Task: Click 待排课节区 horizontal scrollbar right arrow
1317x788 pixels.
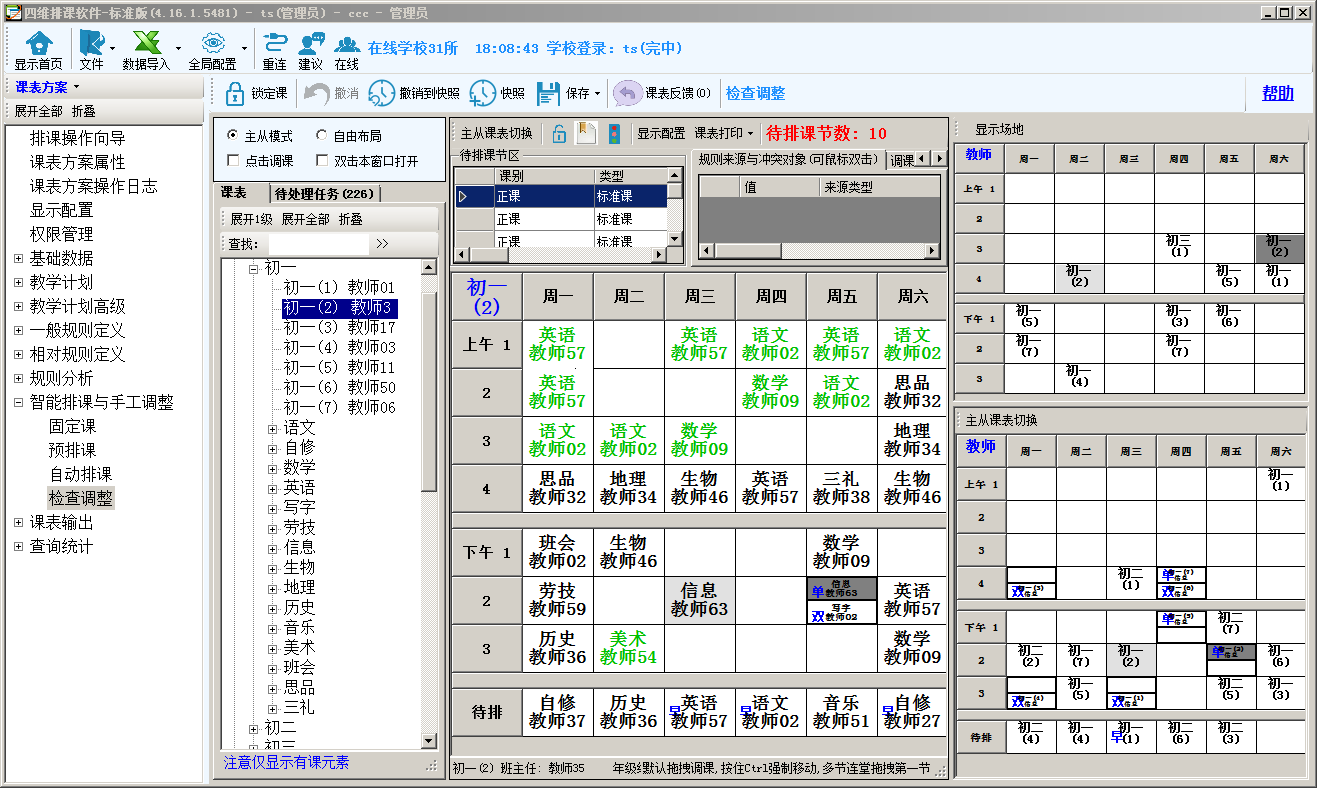Action: pos(659,256)
